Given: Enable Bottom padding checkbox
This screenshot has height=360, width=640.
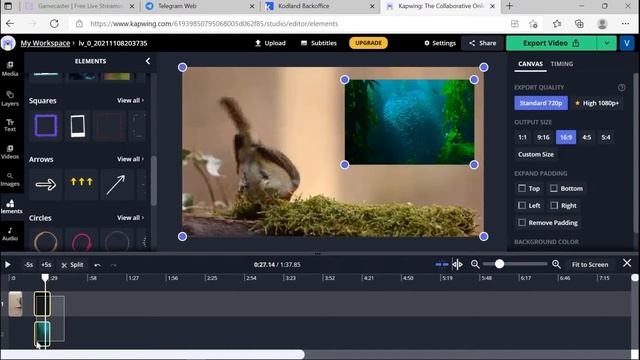Looking at the screenshot, I should click(x=554, y=188).
